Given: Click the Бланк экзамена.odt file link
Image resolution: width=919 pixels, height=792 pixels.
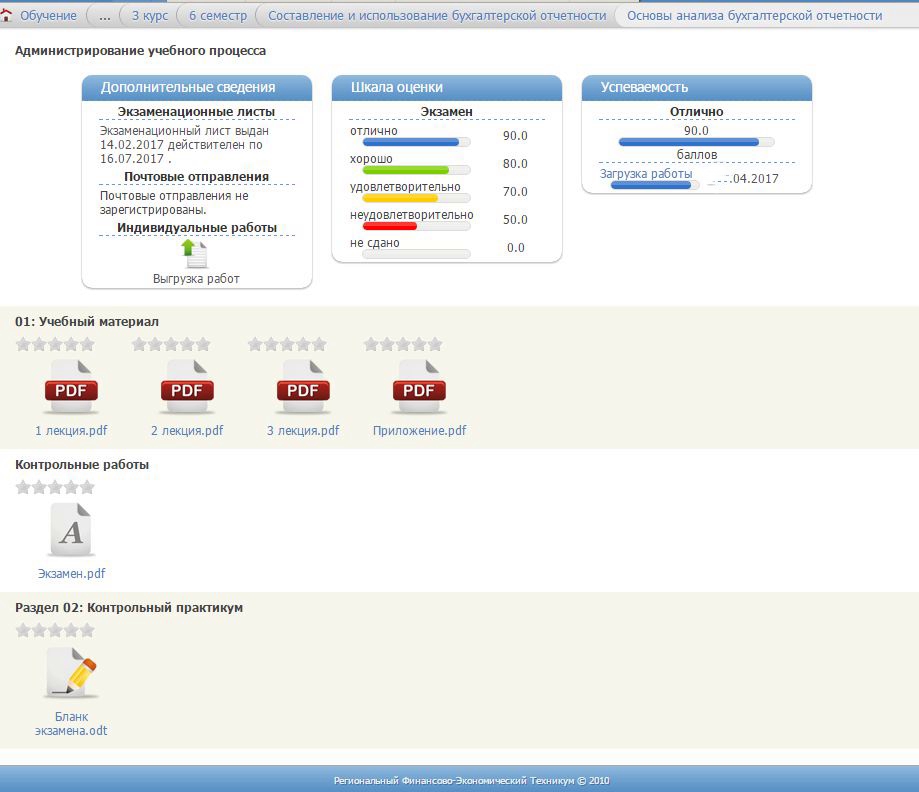Looking at the screenshot, I should point(71,723).
